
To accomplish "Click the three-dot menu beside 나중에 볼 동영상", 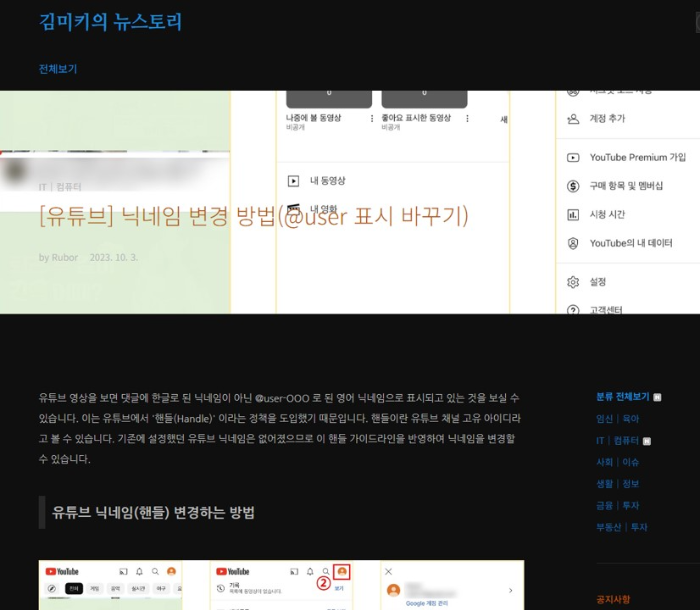I will click(x=372, y=118).
